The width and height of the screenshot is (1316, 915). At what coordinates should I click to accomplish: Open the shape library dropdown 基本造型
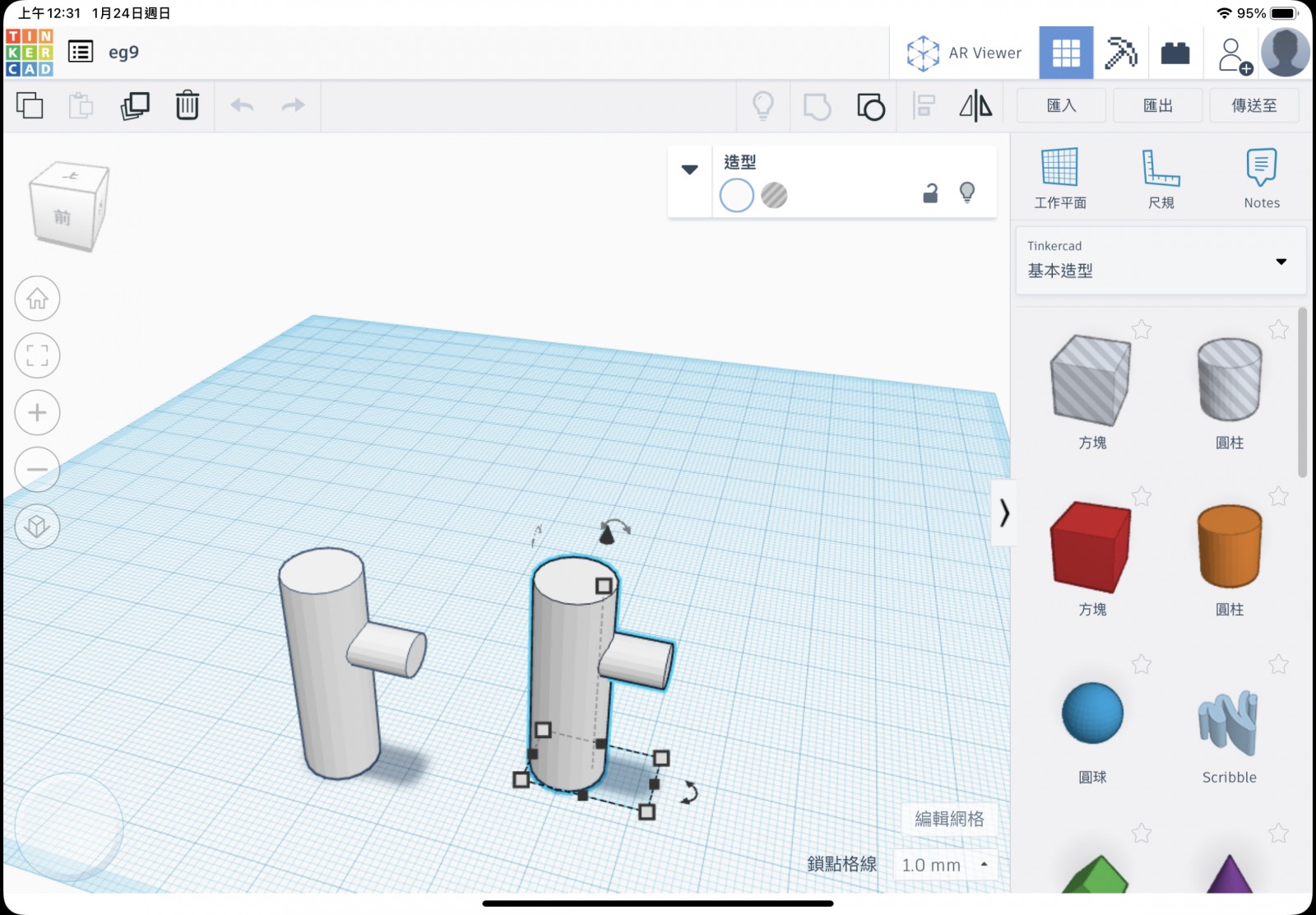click(x=1161, y=261)
